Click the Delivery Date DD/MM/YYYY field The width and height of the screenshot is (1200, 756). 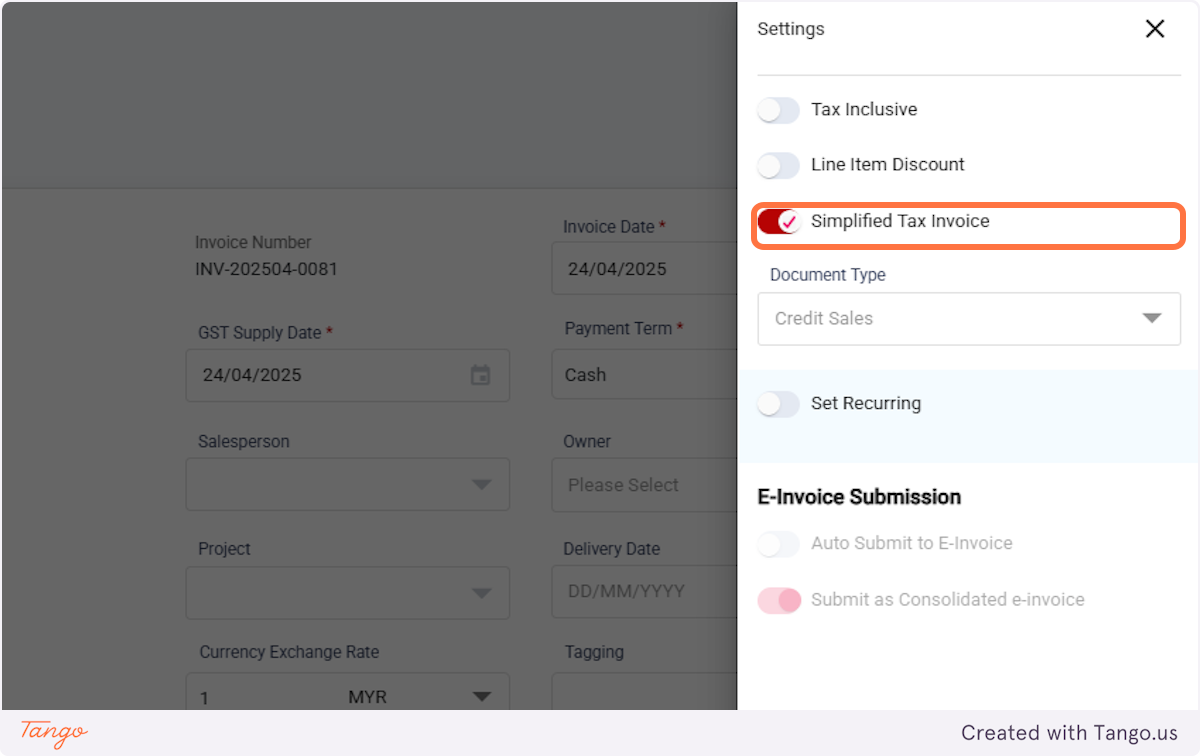(x=644, y=592)
